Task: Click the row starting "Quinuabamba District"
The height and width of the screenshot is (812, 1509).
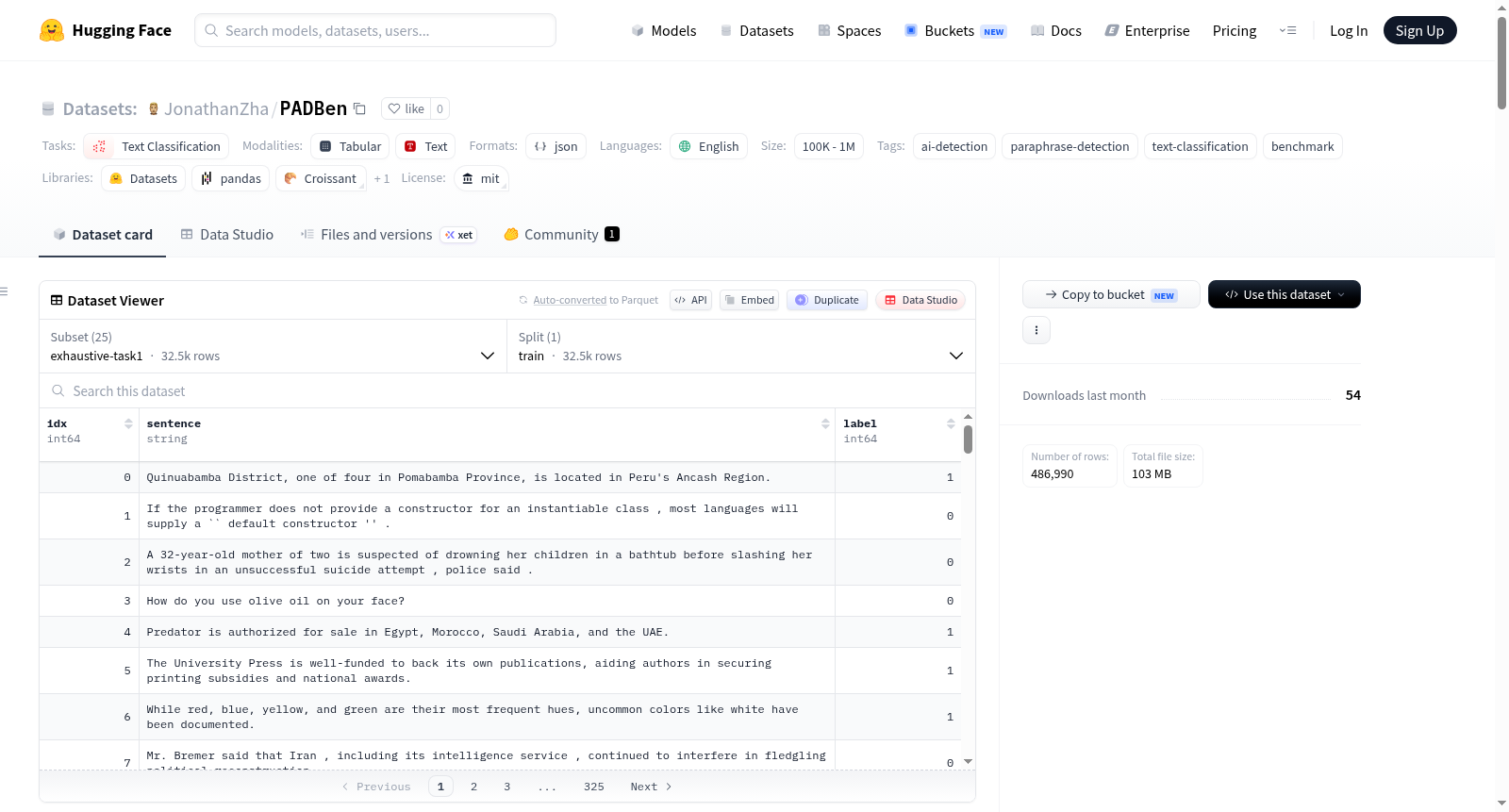Action: coord(500,477)
